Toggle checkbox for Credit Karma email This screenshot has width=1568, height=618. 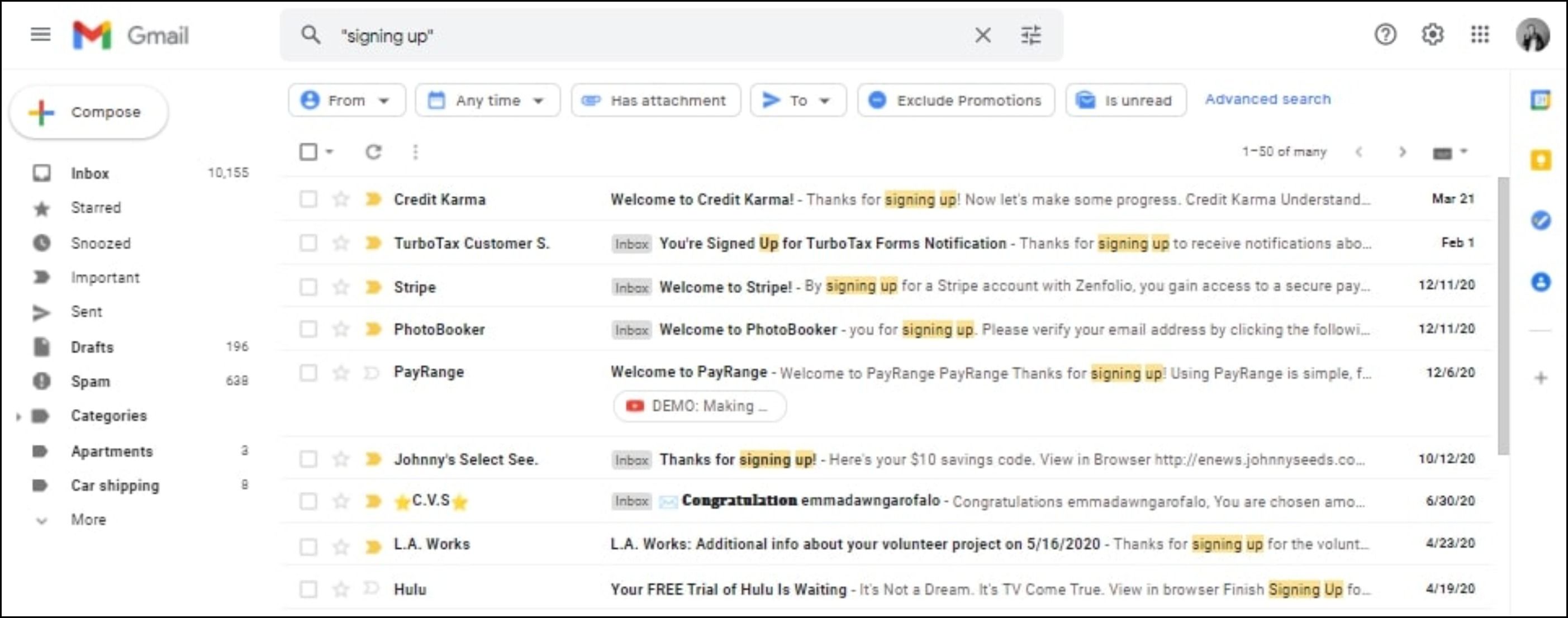pos(308,199)
